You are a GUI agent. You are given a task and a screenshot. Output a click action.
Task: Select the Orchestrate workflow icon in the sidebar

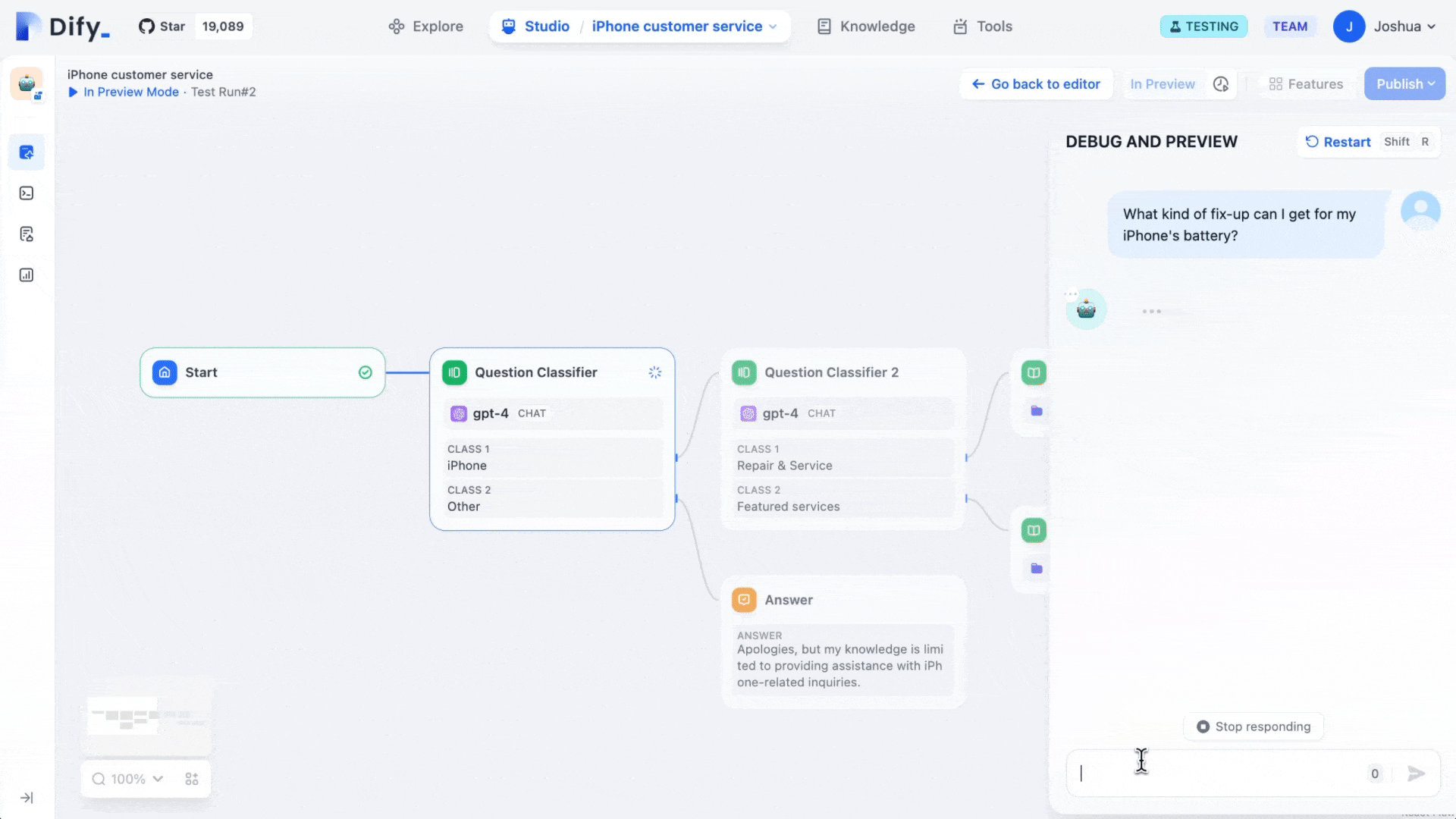click(27, 152)
